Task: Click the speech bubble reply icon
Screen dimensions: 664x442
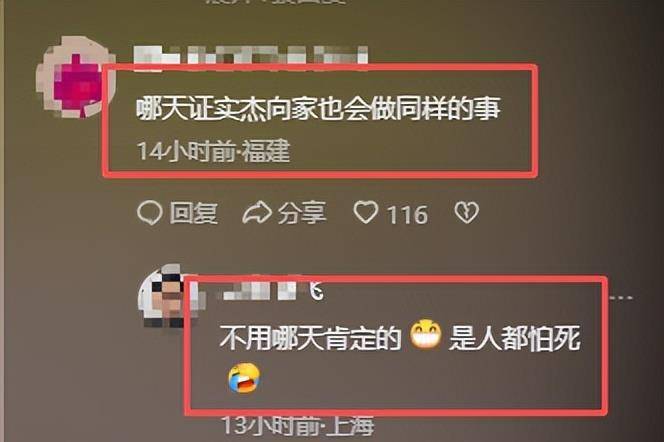Action: pos(149,213)
